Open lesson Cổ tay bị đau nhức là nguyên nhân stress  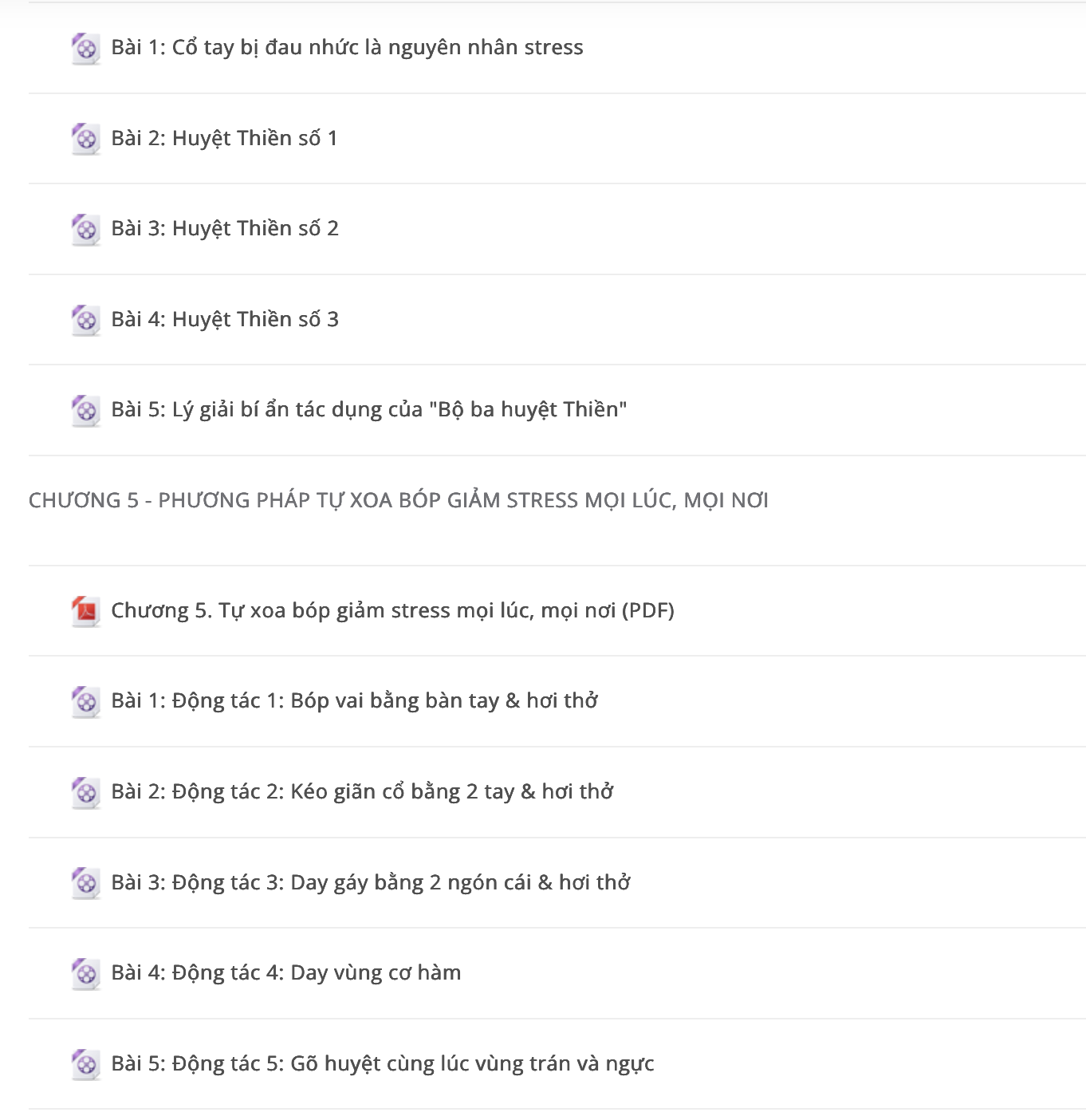(x=347, y=48)
